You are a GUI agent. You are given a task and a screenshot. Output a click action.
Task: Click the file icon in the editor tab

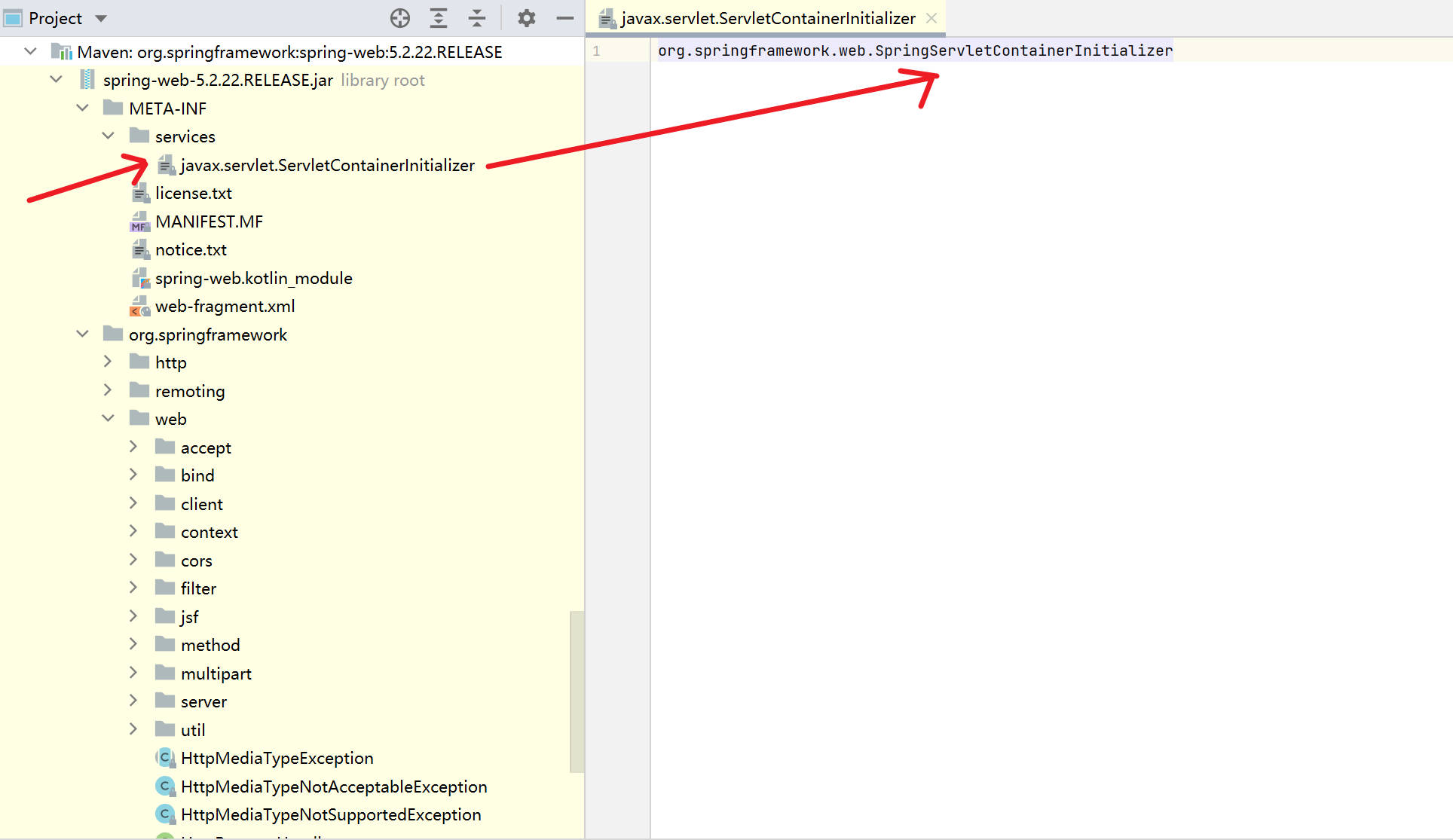click(x=607, y=19)
